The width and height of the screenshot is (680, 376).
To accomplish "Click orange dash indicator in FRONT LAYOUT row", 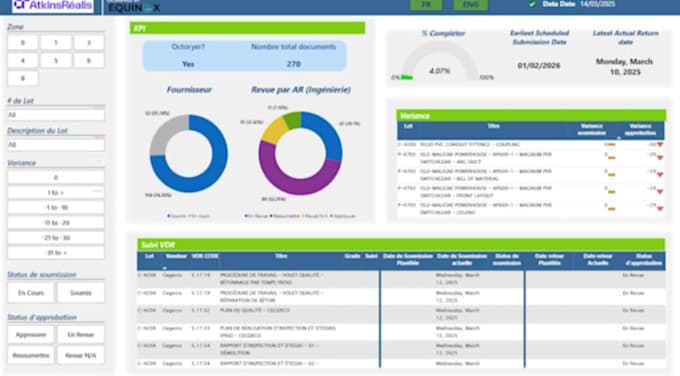I will point(611,192).
